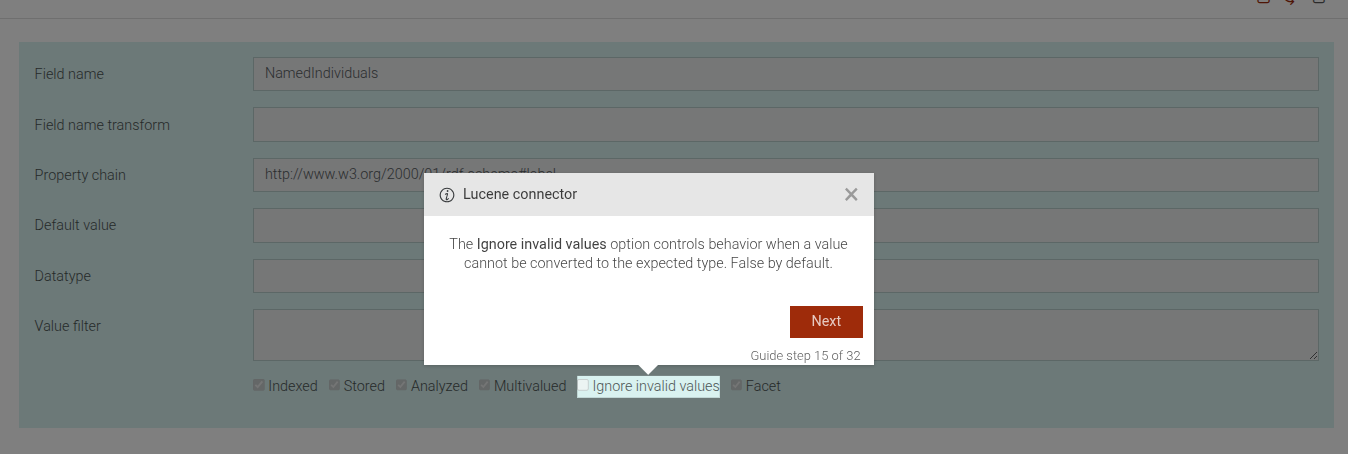This screenshot has height=454, width=1348.
Task: Click the Field name transform input box
Action: pos(785,125)
